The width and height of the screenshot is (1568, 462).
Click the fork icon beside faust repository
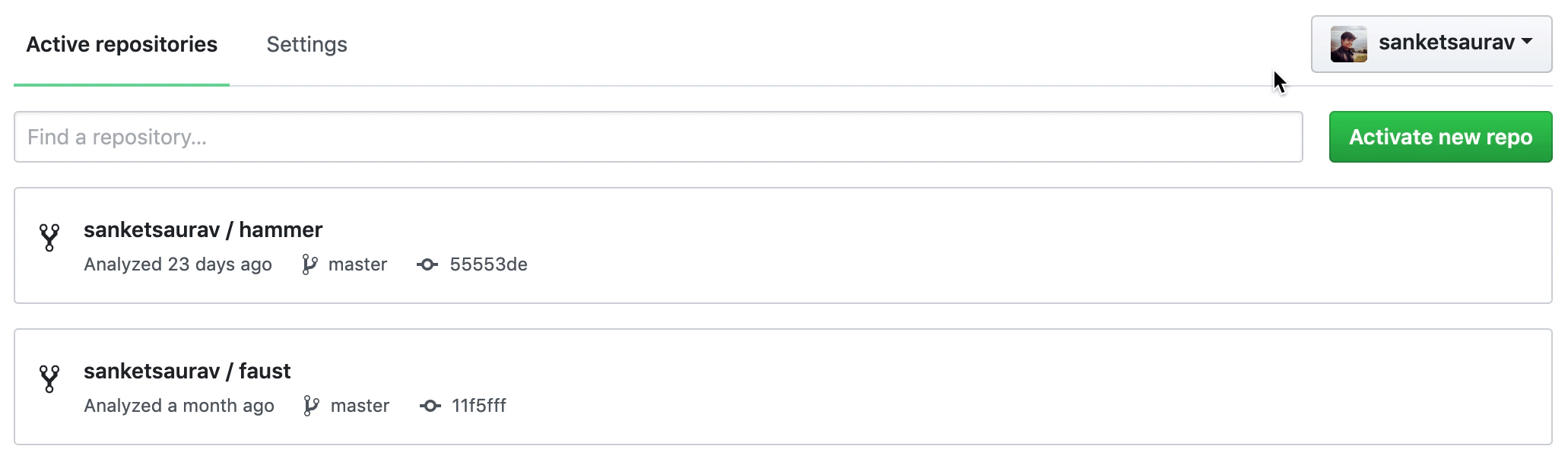(x=49, y=378)
